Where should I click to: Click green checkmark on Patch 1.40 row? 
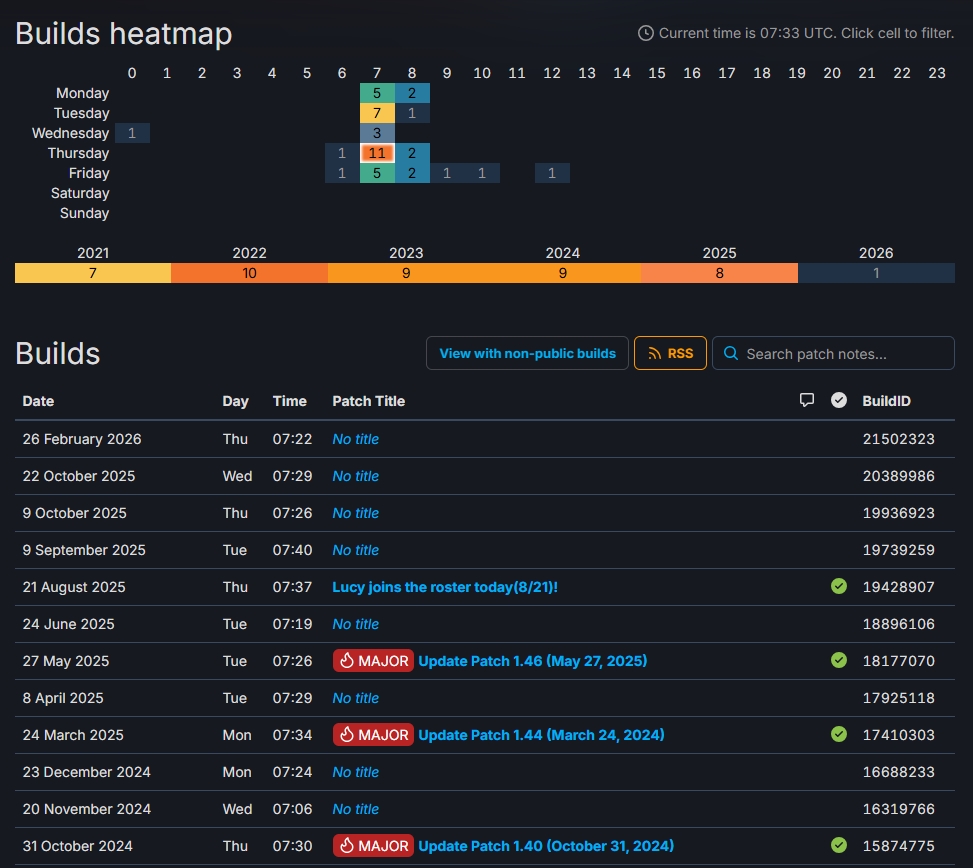point(839,845)
